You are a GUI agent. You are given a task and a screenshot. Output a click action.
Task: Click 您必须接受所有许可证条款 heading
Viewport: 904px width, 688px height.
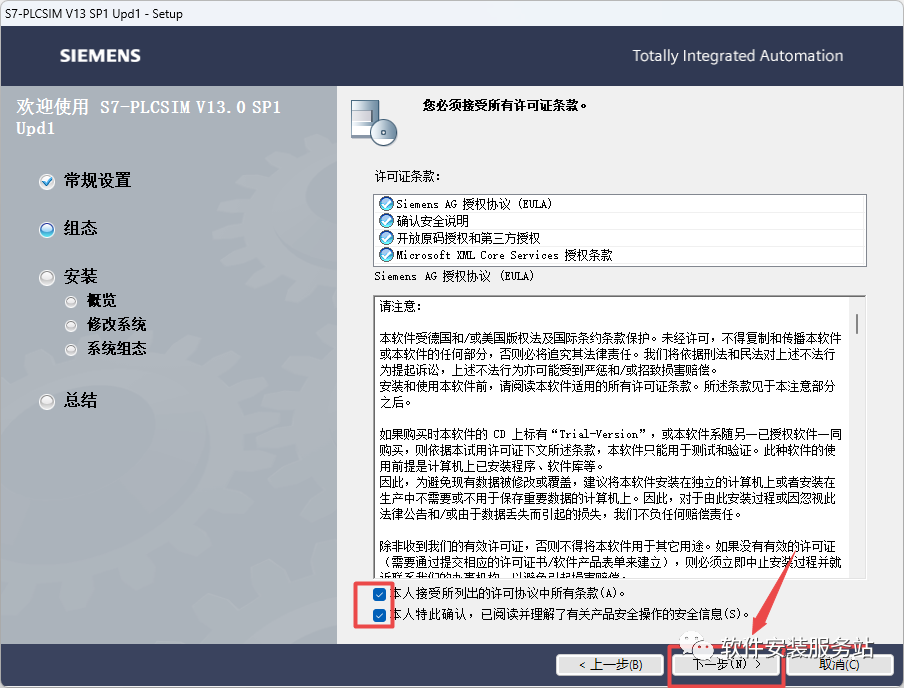(x=504, y=106)
